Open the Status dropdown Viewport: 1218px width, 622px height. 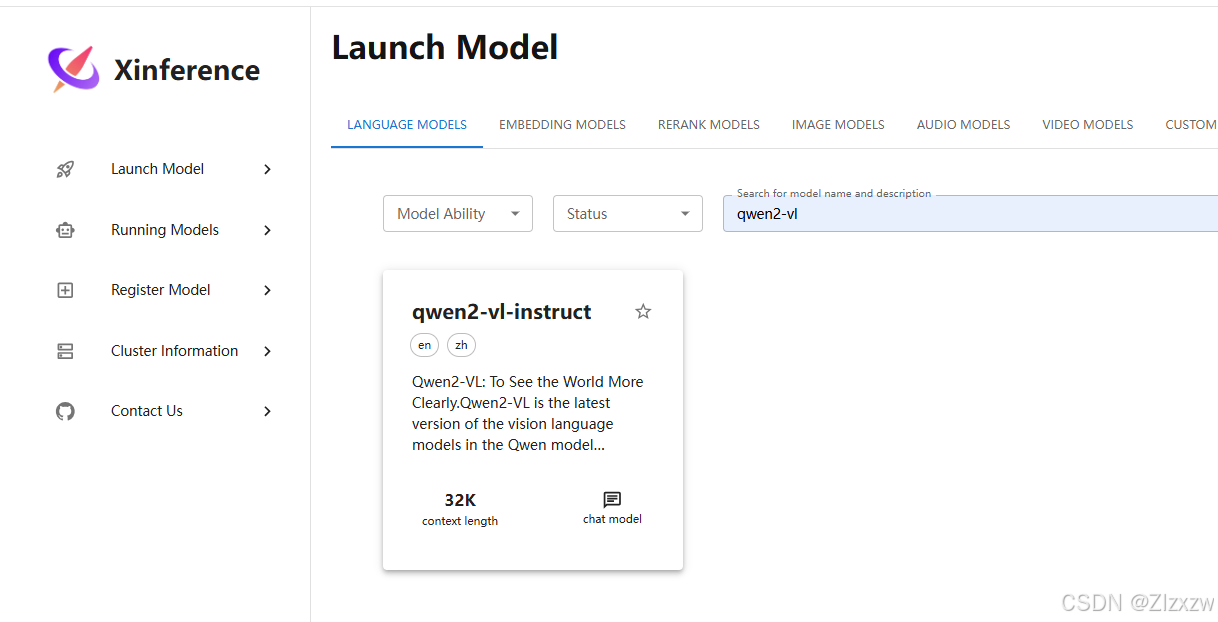point(628,213)
